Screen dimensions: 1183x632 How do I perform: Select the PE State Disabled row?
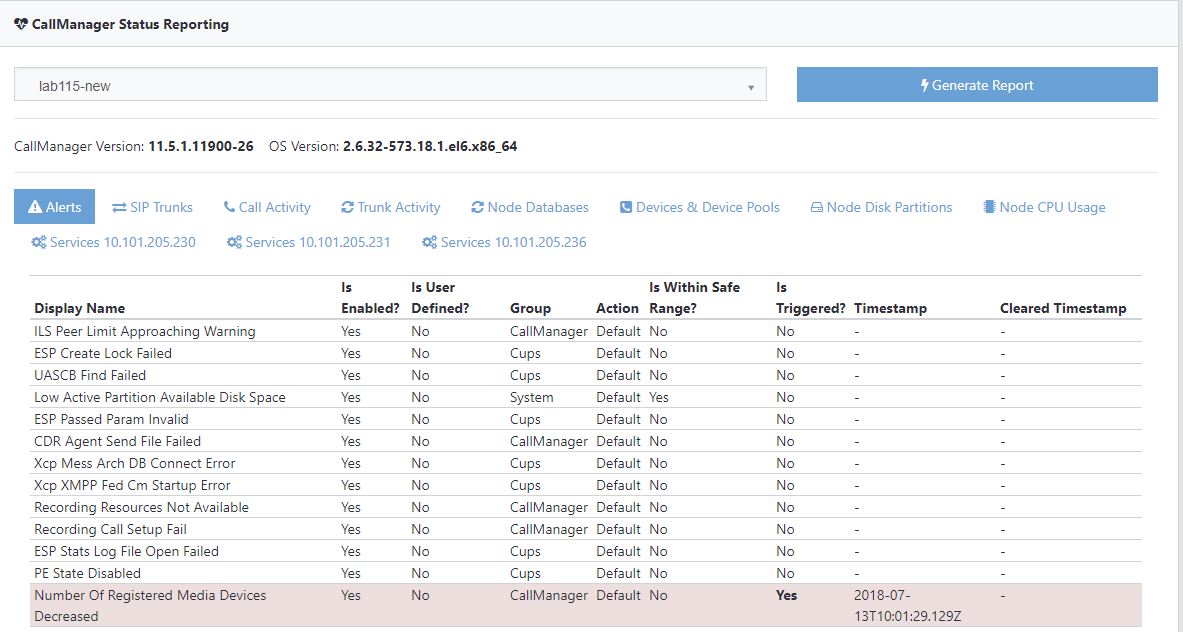coord(585,572)
